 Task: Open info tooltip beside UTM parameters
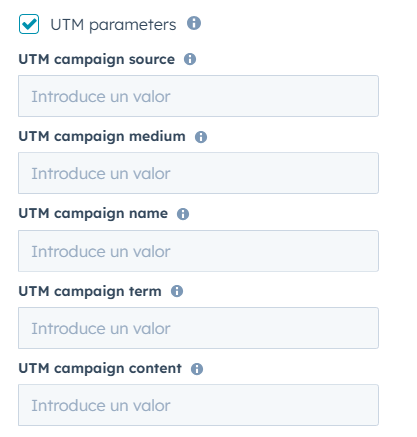(194, 23)
